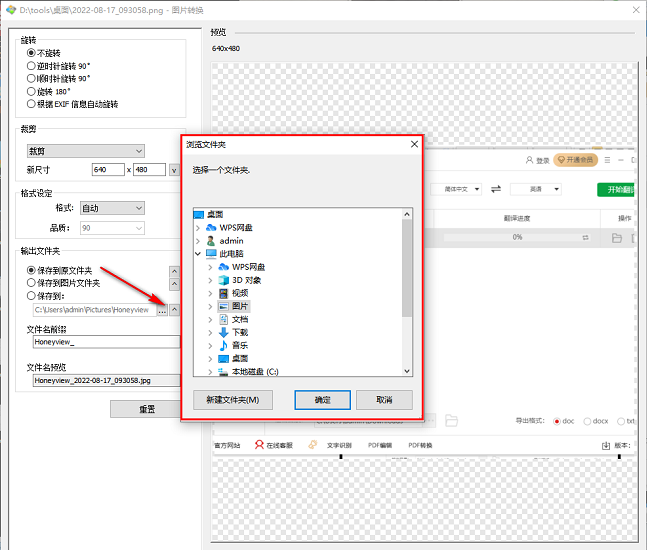
Task: Open the 格式 自动 dropdown
Action: click(112, 208)
